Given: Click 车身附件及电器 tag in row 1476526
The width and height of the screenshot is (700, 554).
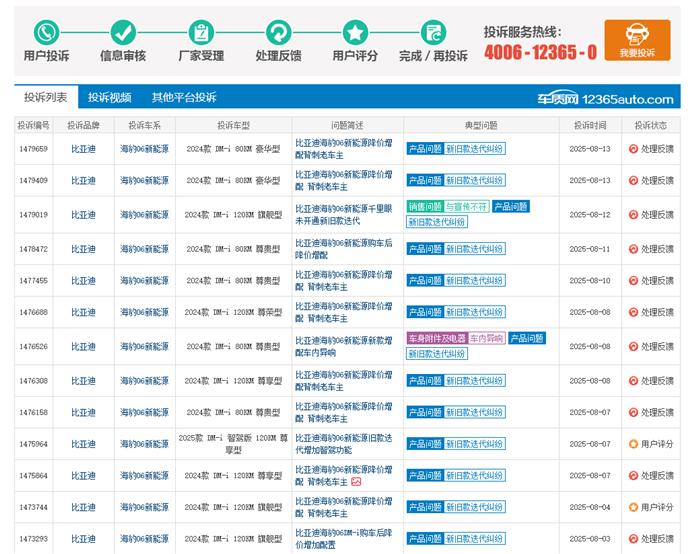Looking at the screenshot, I should click(437, 338).
